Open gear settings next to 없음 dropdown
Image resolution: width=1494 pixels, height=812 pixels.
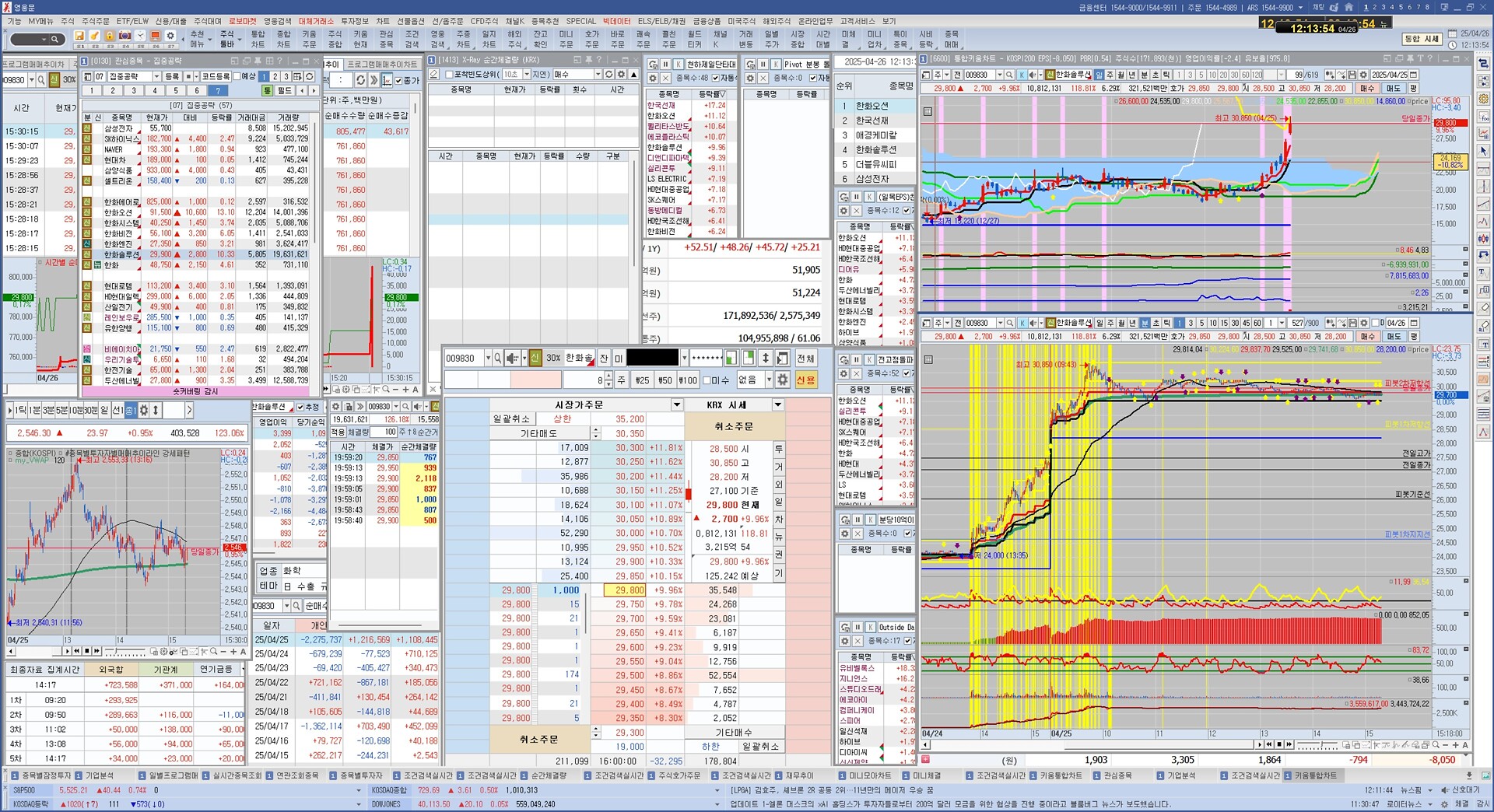[x=783, y=380]
